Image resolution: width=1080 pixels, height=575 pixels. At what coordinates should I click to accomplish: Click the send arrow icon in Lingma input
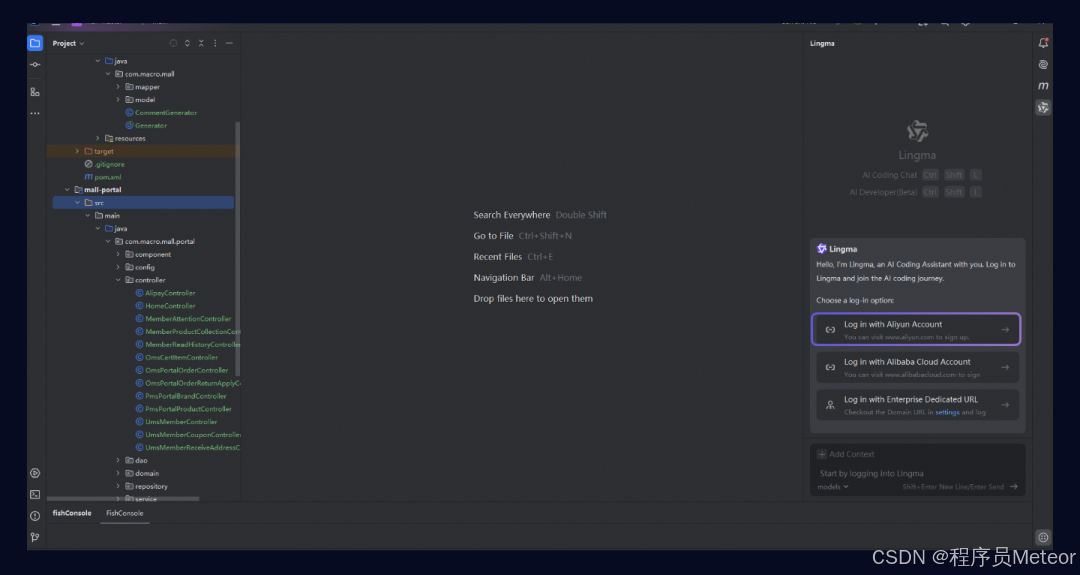(x=1014, y=487)
